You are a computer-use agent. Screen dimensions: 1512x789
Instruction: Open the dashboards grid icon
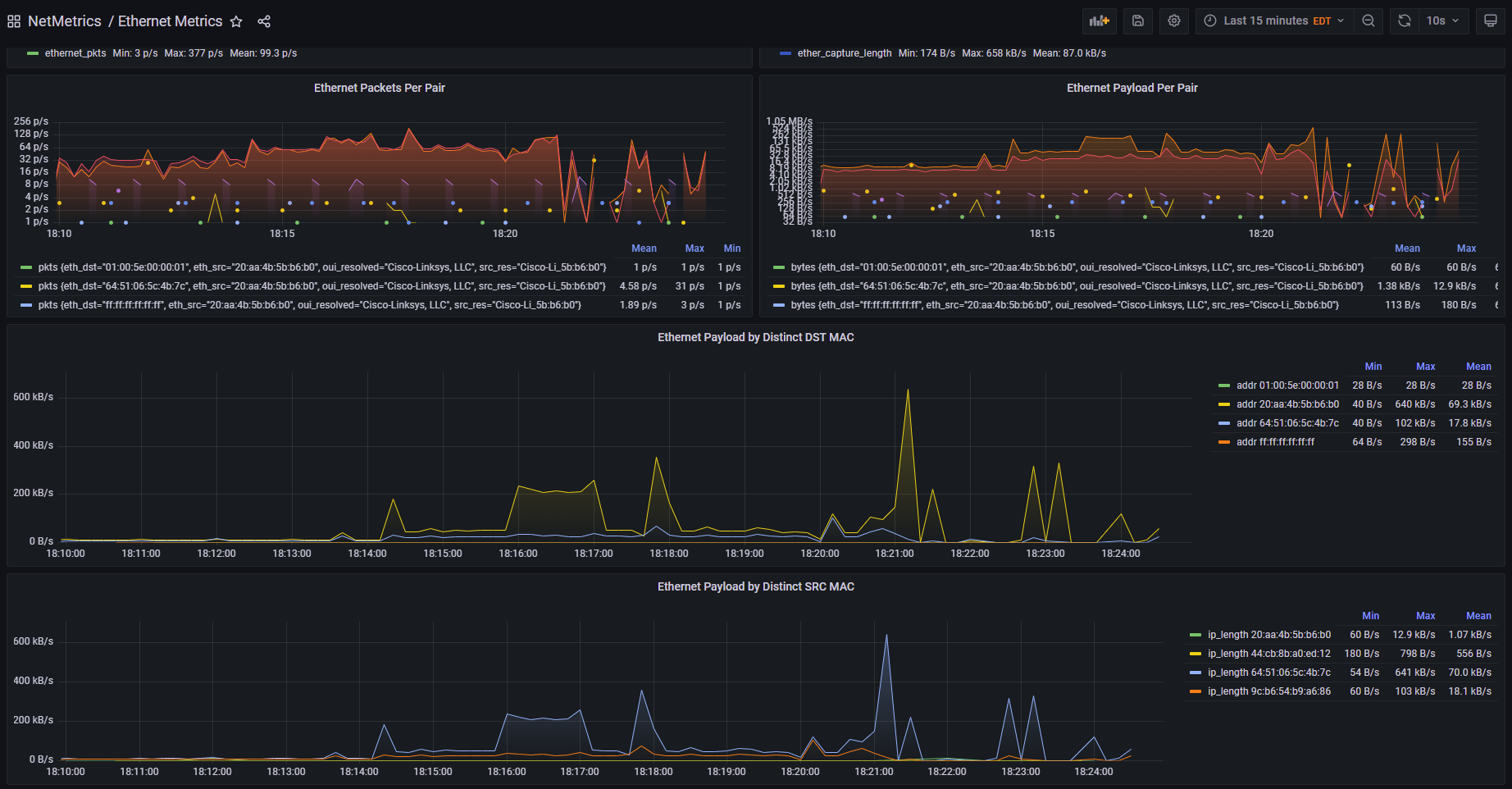14,21
